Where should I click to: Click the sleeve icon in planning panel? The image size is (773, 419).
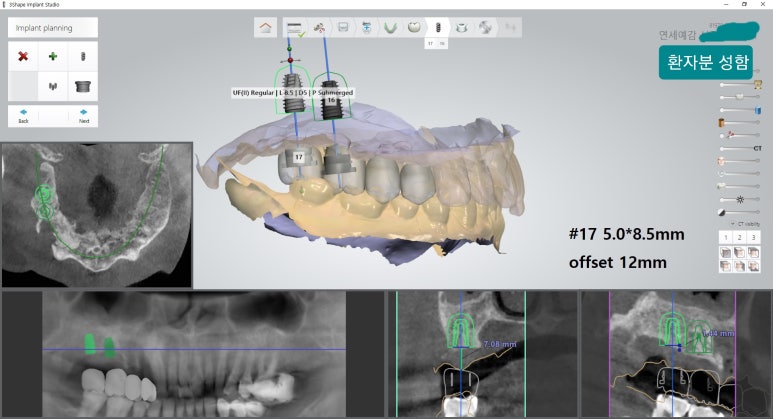pyautogui.click(x=83, y=86)
